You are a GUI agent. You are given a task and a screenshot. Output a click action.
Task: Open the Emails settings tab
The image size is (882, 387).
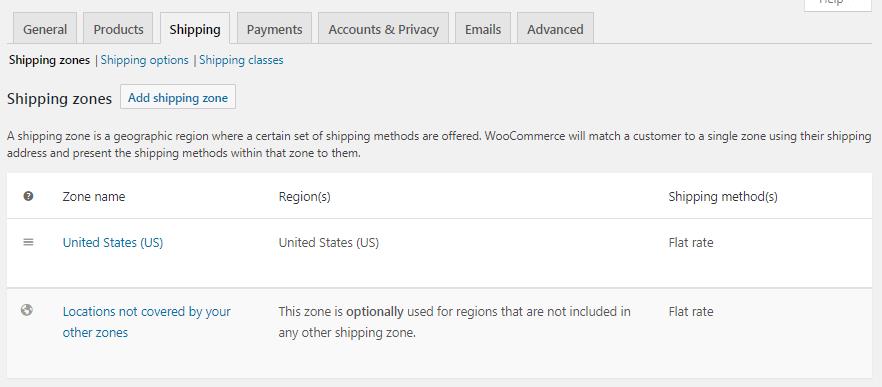coord(483,29)
